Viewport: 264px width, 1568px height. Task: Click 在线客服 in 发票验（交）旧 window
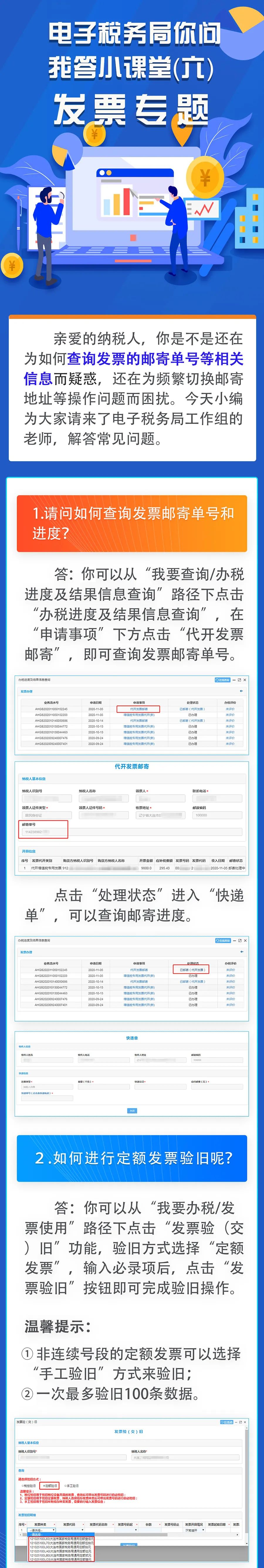[x=227, y=1423]
